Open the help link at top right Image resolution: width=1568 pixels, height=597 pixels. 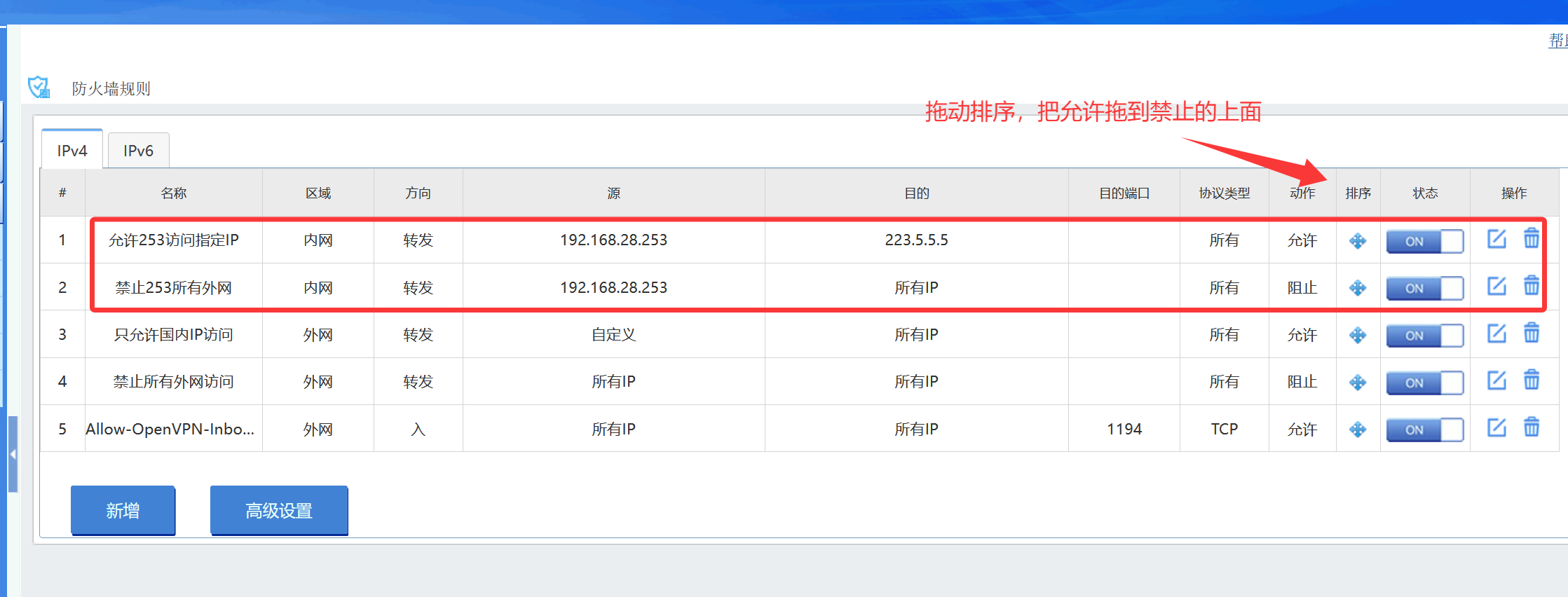tap(1557, 41)
